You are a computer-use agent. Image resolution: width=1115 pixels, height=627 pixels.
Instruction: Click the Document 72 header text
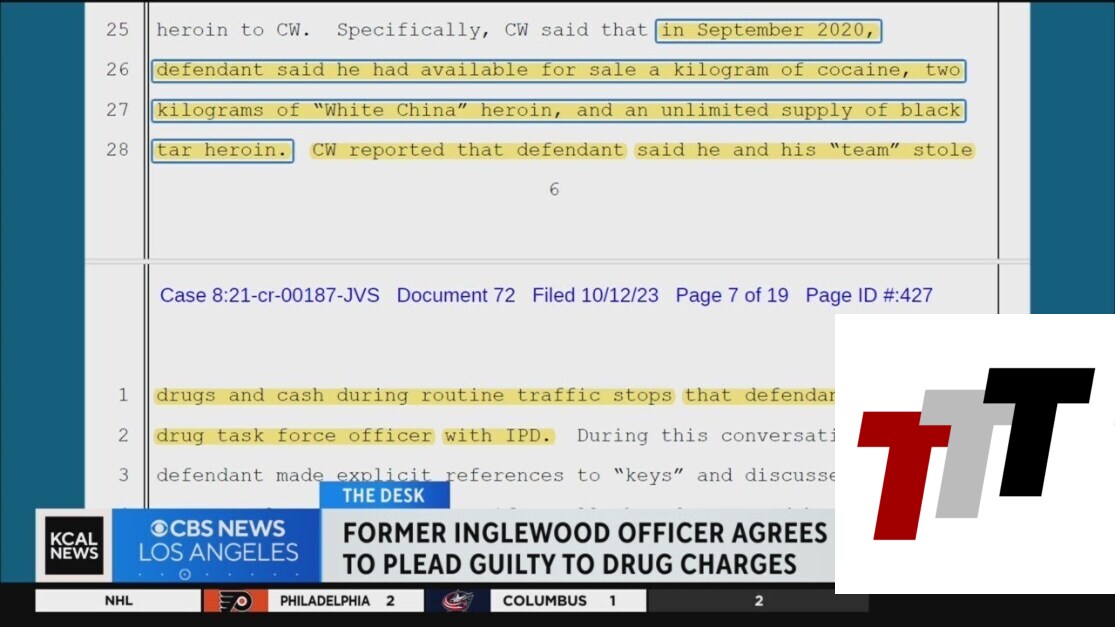456,295
